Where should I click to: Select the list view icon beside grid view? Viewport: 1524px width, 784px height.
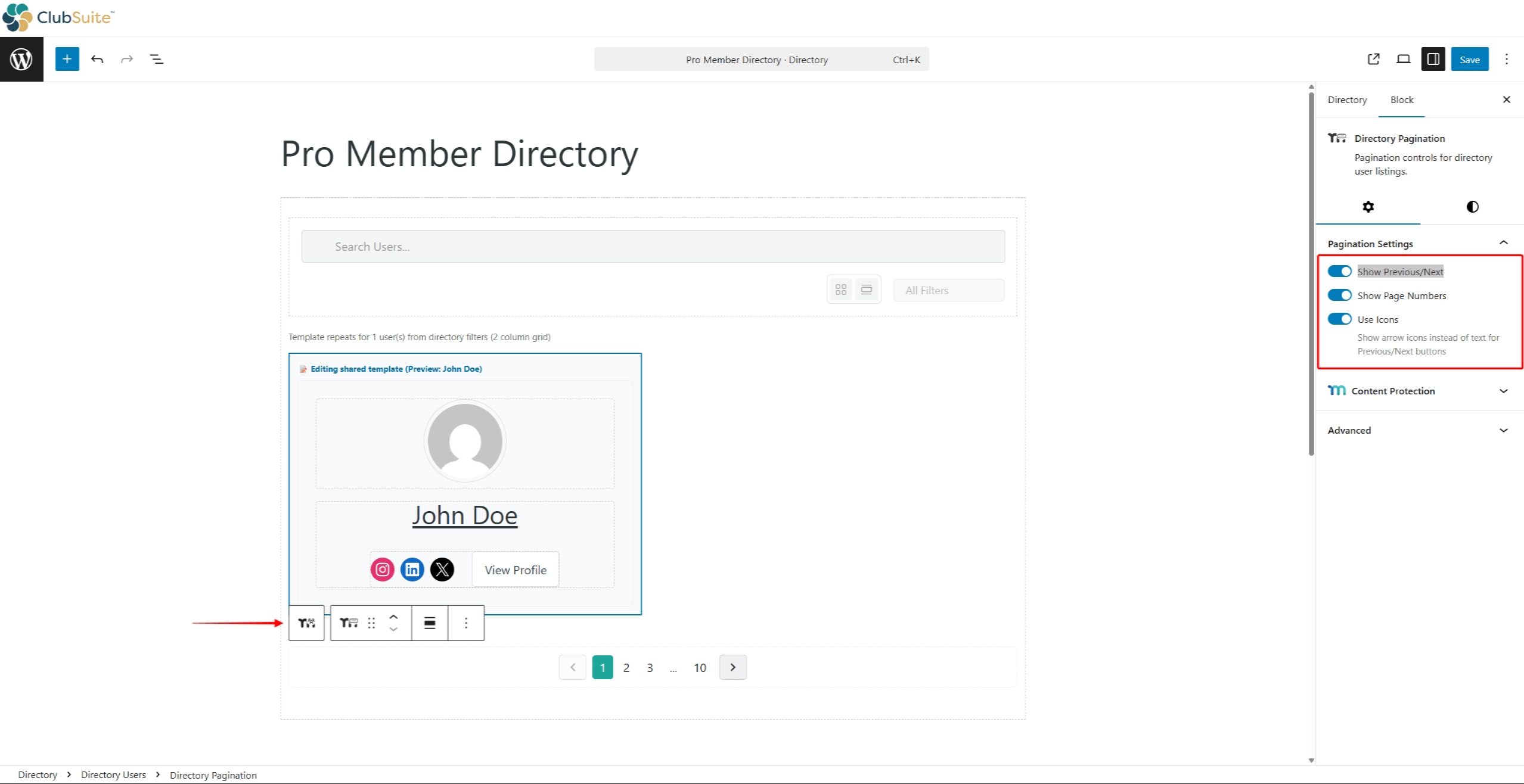[x=867, y=289]
